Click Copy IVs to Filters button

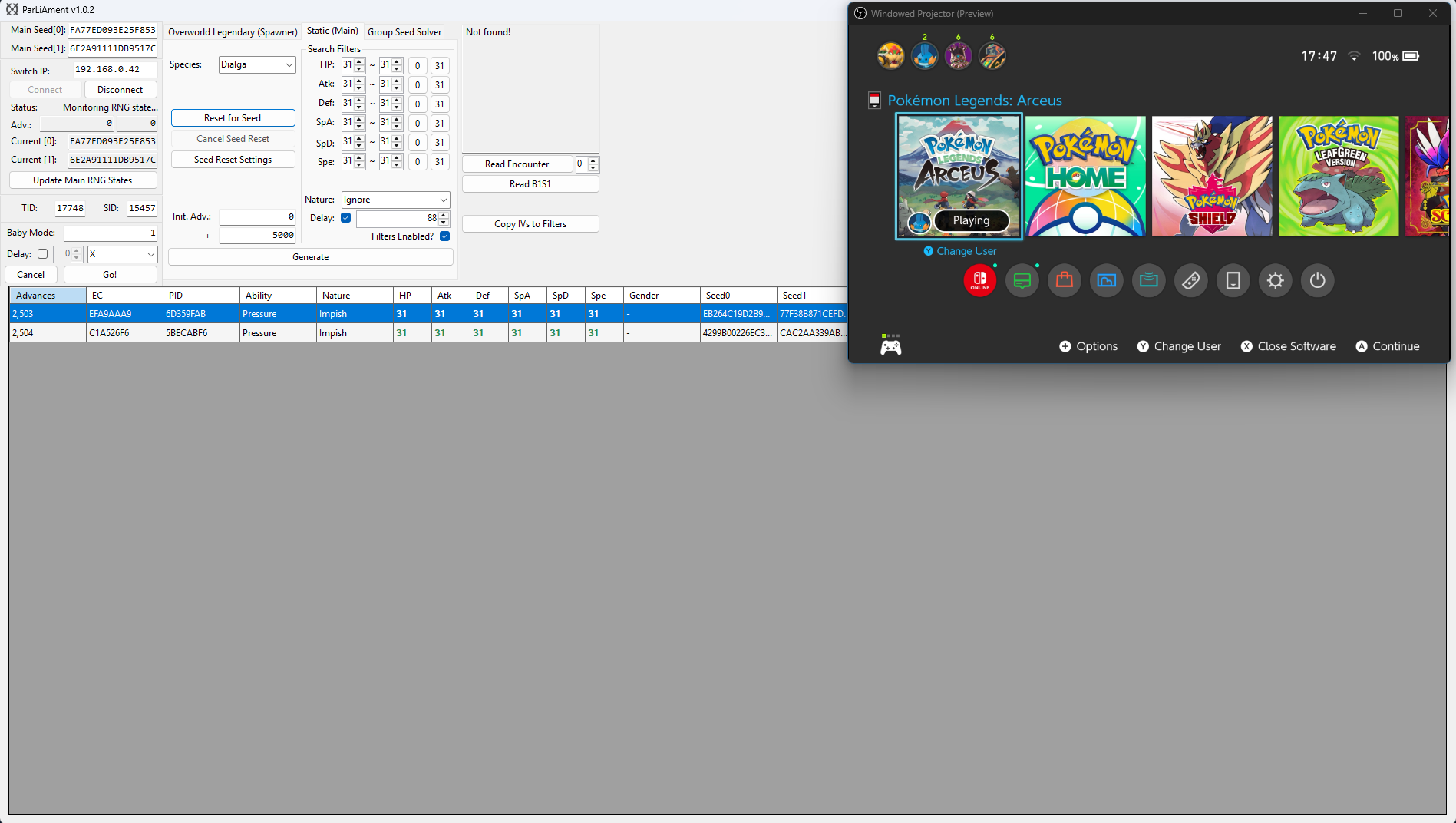(x=530, y=224)
